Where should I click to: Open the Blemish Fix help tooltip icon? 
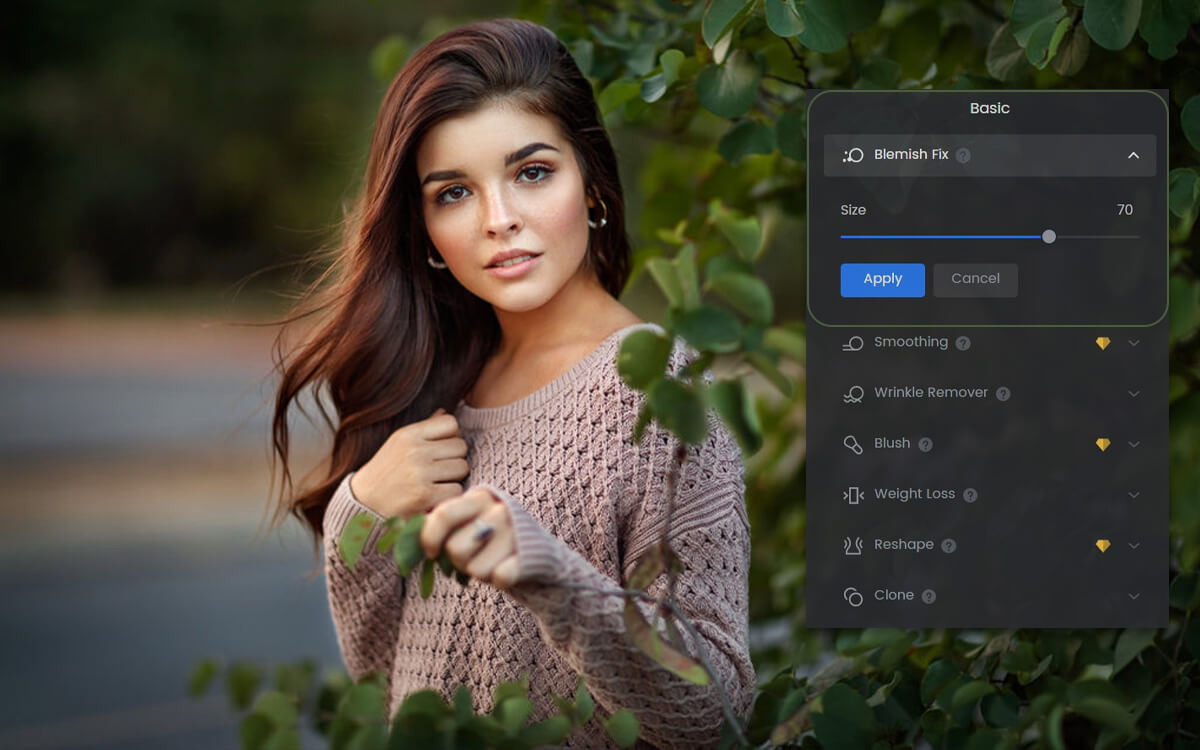pyautogui.click(x=962, y=155)
